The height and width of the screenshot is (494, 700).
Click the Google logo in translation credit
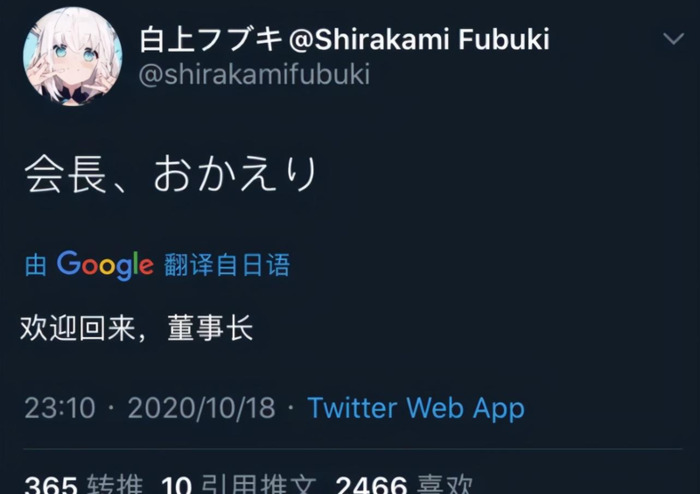pyautogui.click(x=104, y=264)
